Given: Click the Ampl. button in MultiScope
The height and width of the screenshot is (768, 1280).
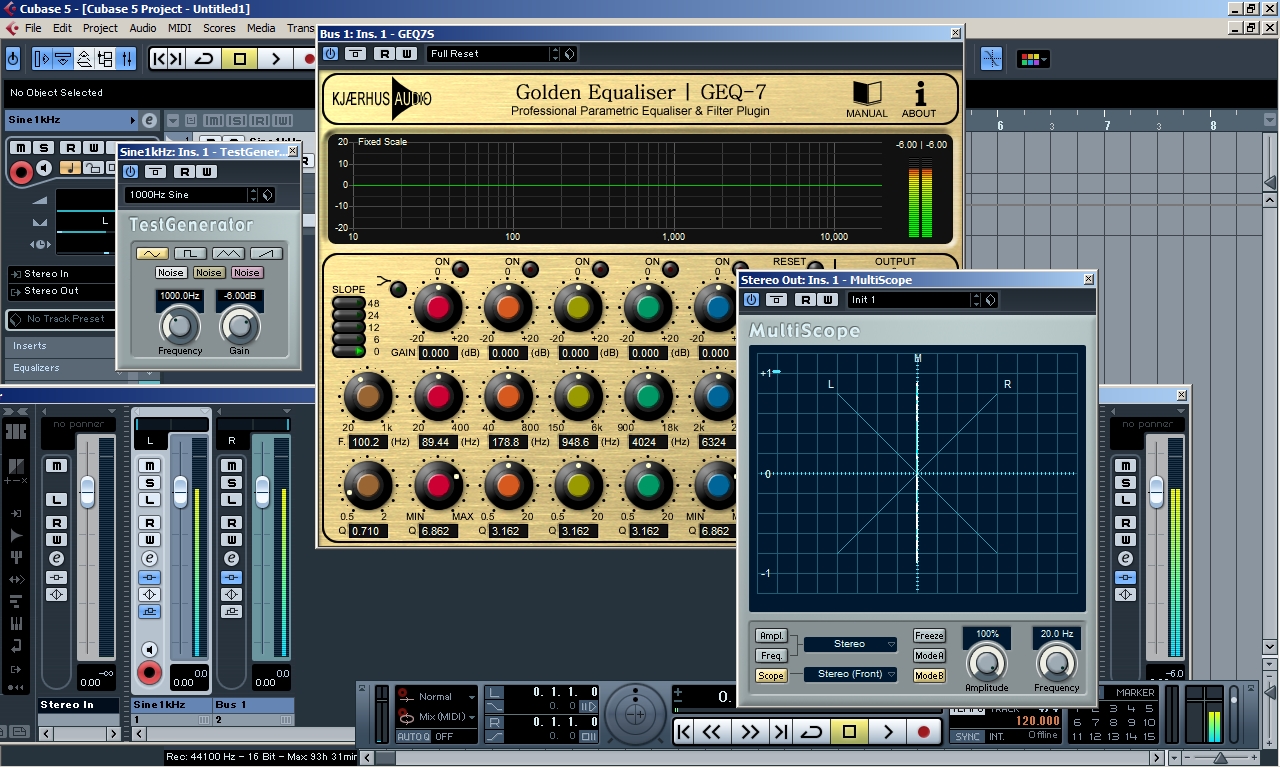Looking at the screenshot, I should pyautogui.click(x=771, y=636).
